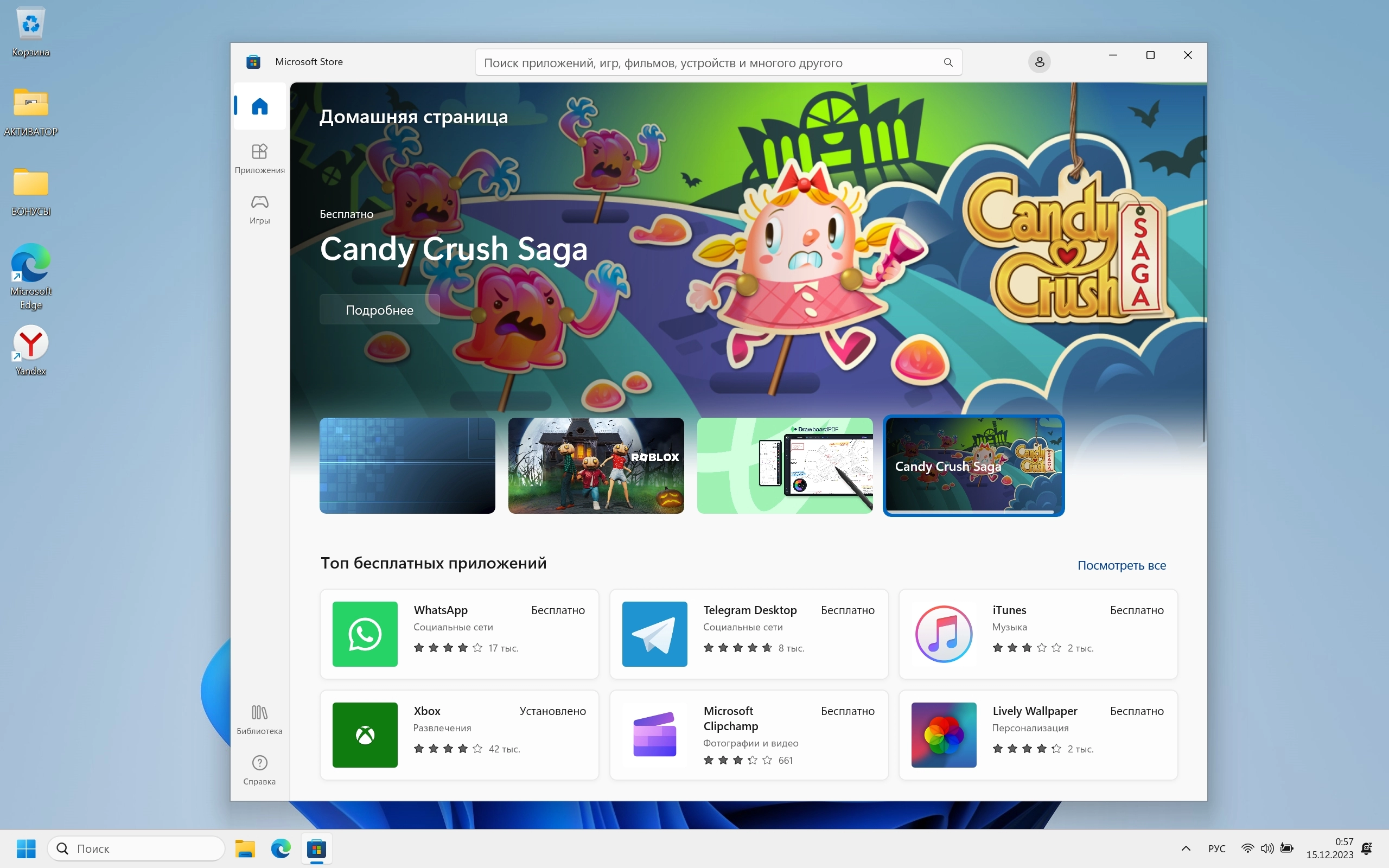Open the Library in sidebar
Image resolution: width=1389 pixels, height=868 pixels.
coord(259,719)
